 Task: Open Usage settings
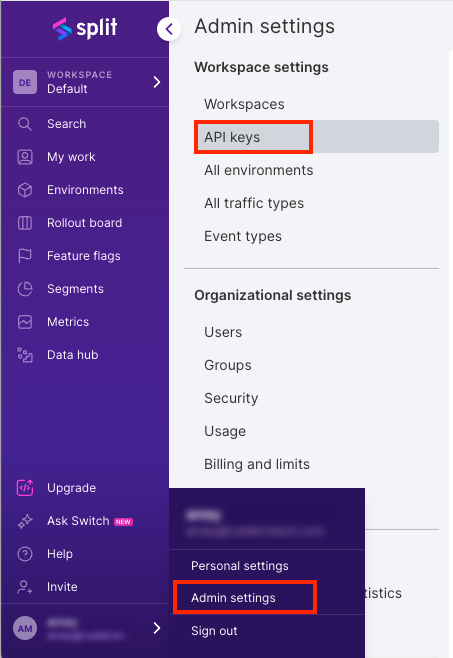(x=225, y=431)
